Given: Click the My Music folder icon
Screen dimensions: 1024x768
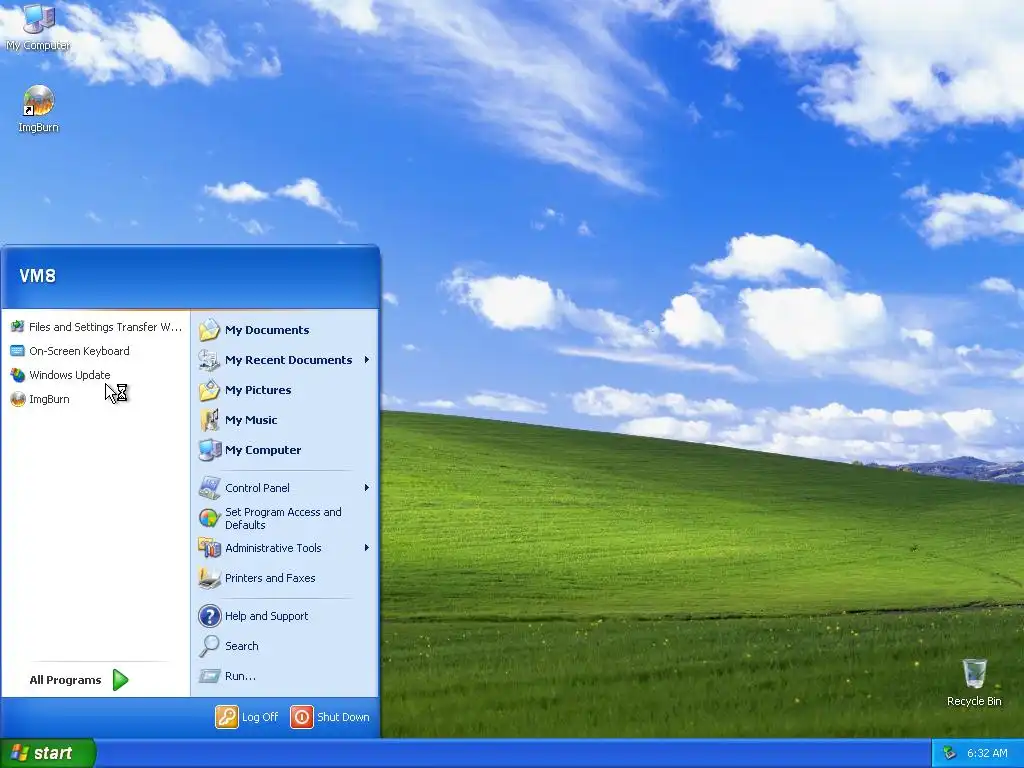Looking at the screenshot, I should point(210,420).
